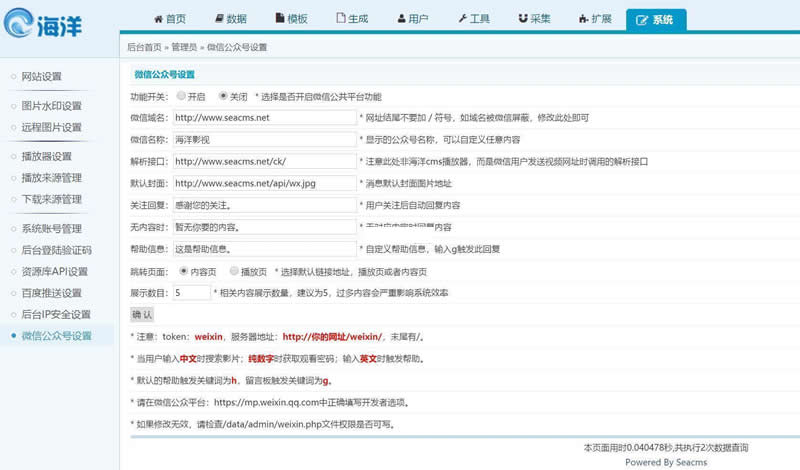Click the 海洋 logo

tap(43, 23)
